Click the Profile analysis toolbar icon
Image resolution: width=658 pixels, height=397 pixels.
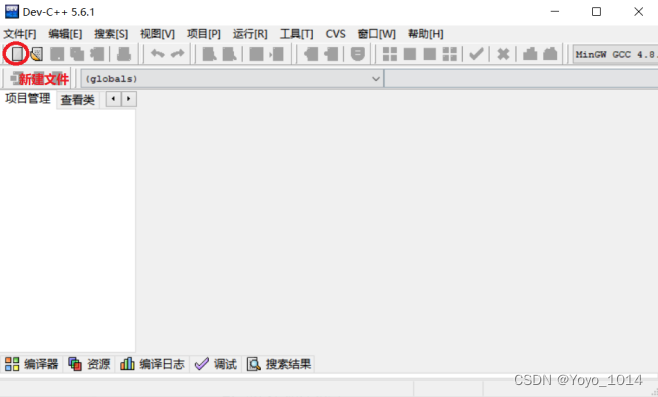coord(530,54)
